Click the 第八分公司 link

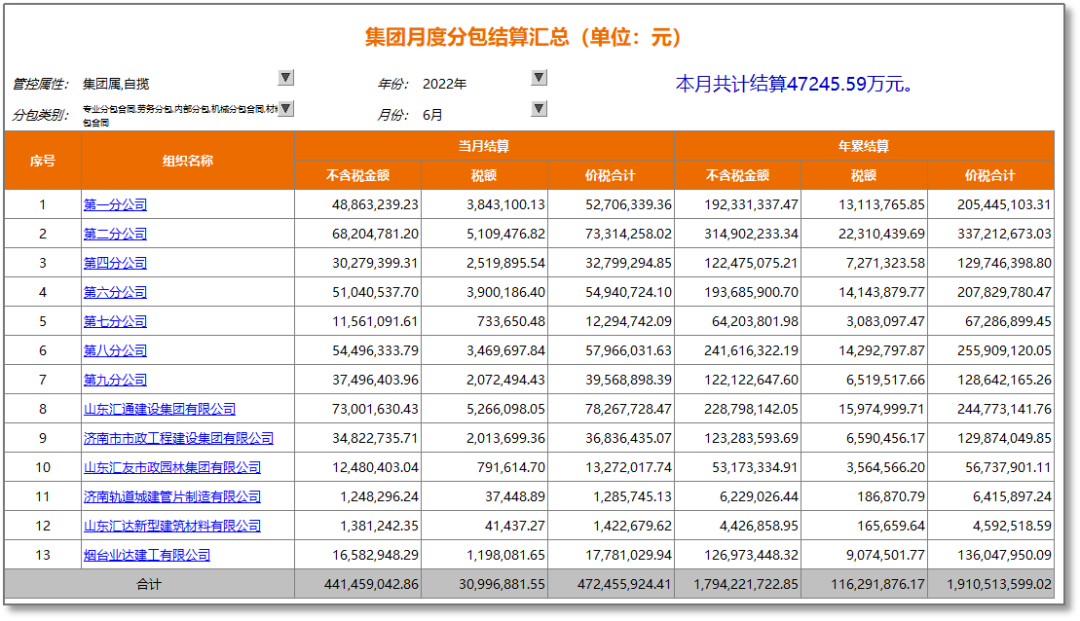[113, 350]
